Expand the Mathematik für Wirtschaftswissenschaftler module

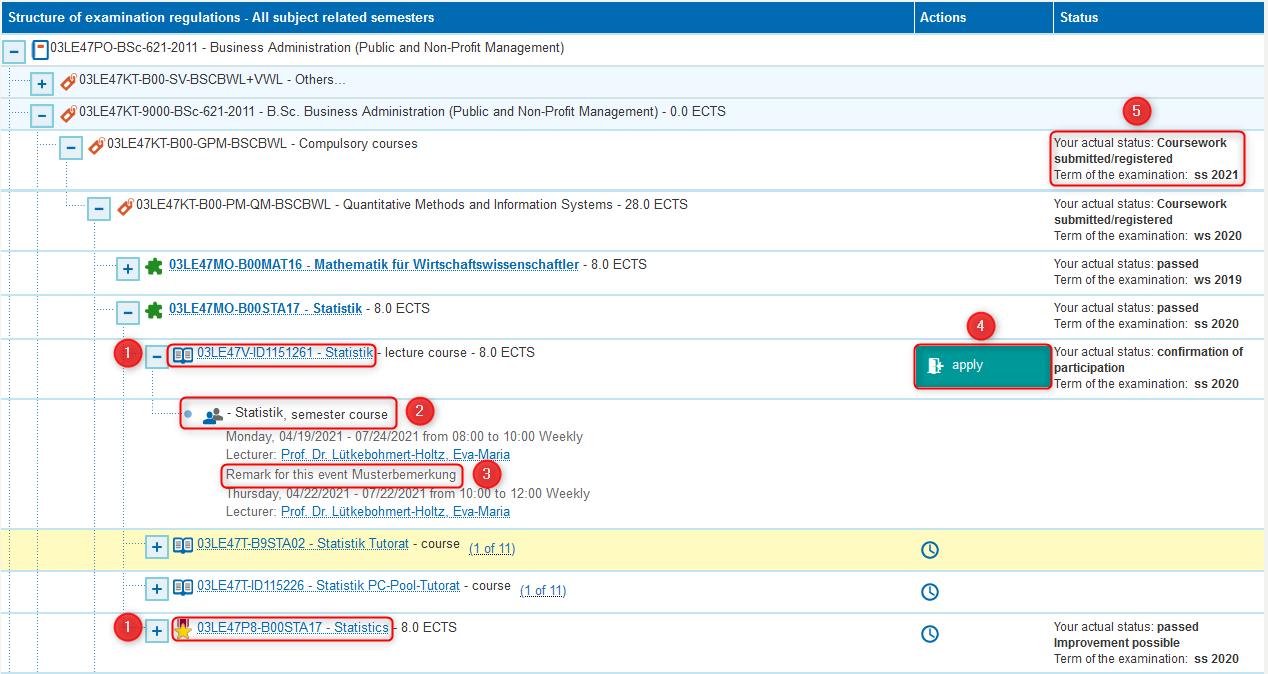[128, 269]
